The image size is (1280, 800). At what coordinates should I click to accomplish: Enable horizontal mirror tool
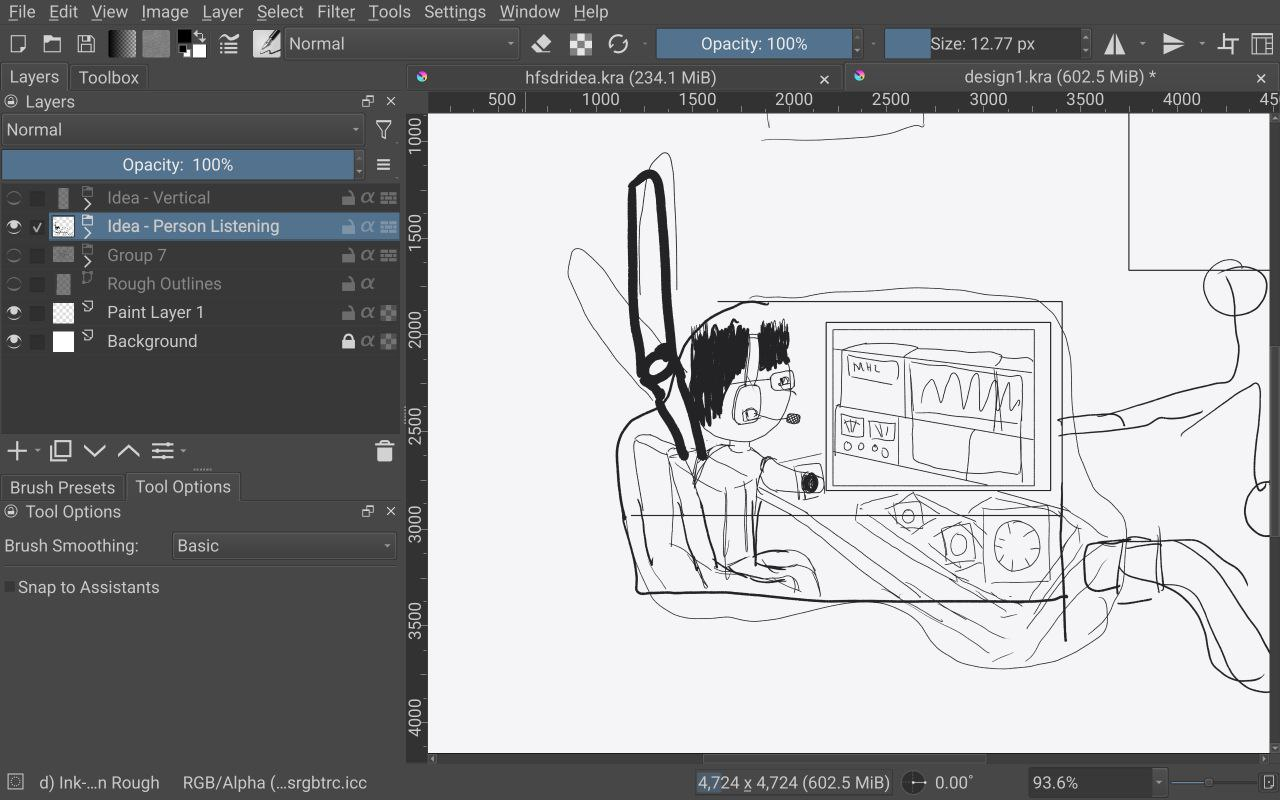(x=1114, y=44)
